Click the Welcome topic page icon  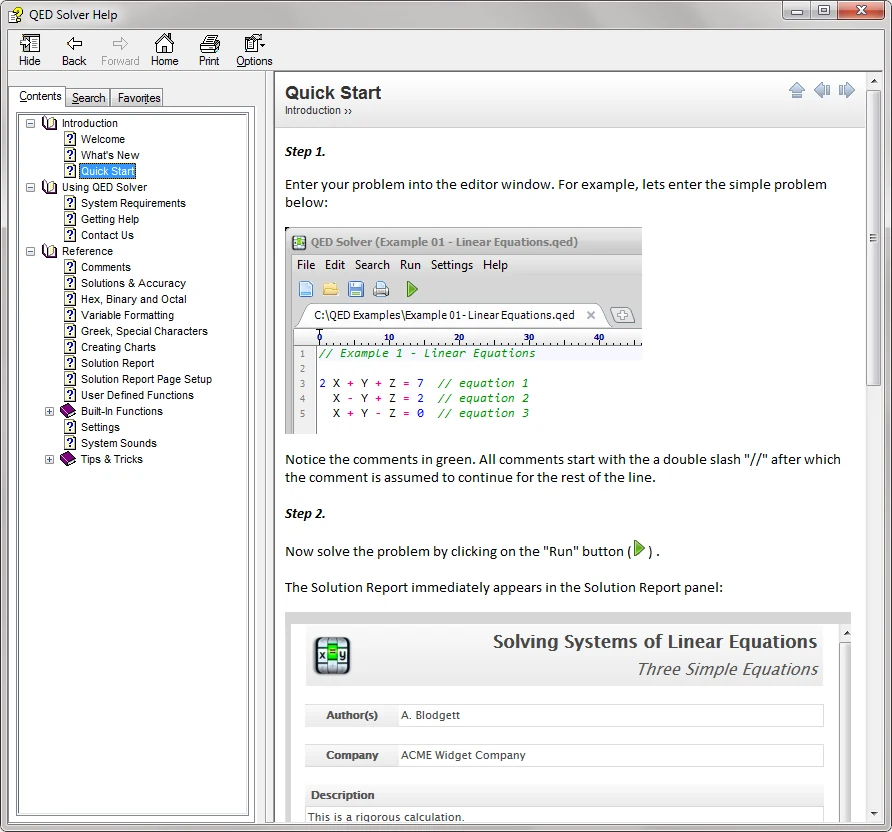(70, 139)
